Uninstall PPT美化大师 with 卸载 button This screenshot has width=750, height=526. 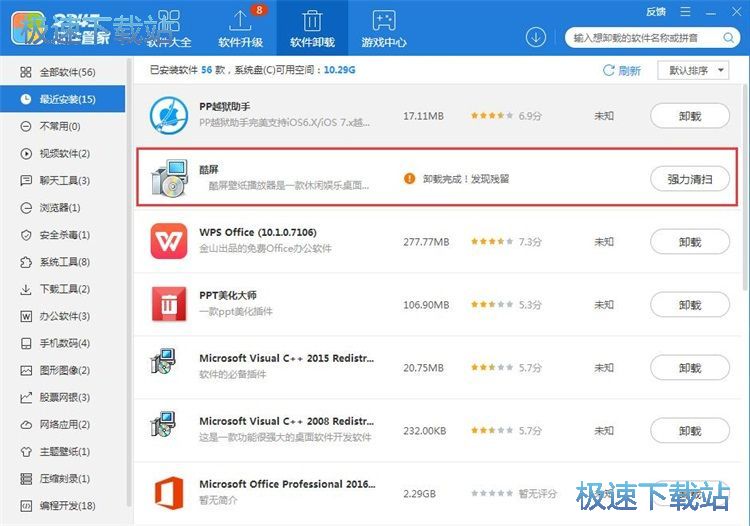(x=690, y=305)
